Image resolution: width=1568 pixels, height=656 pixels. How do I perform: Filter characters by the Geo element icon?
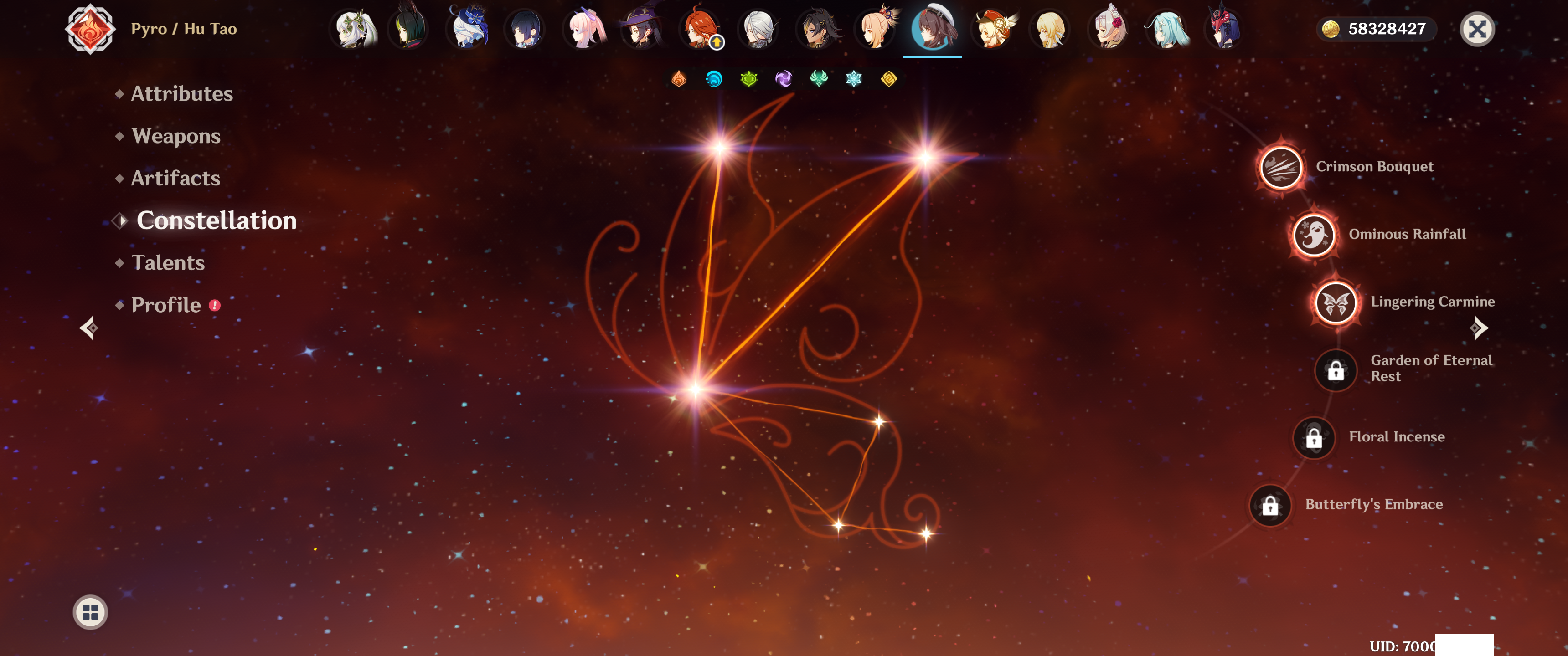click(x=889, y=78)
